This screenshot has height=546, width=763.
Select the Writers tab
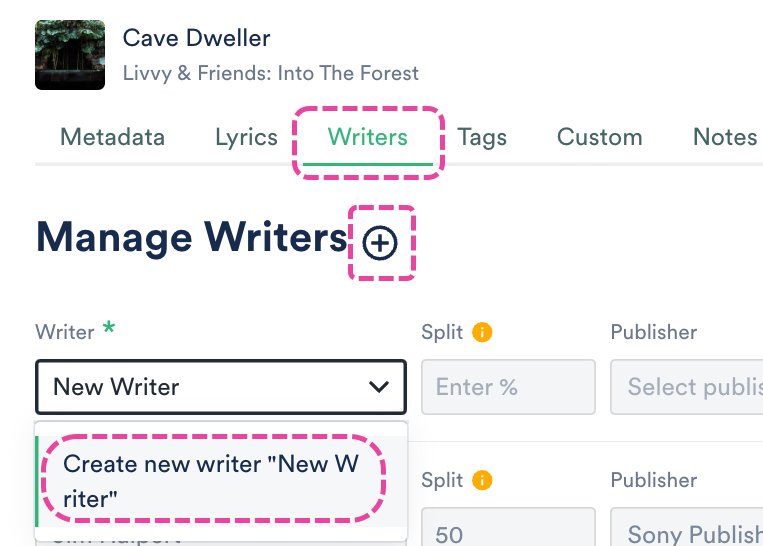tap(367, 137)
